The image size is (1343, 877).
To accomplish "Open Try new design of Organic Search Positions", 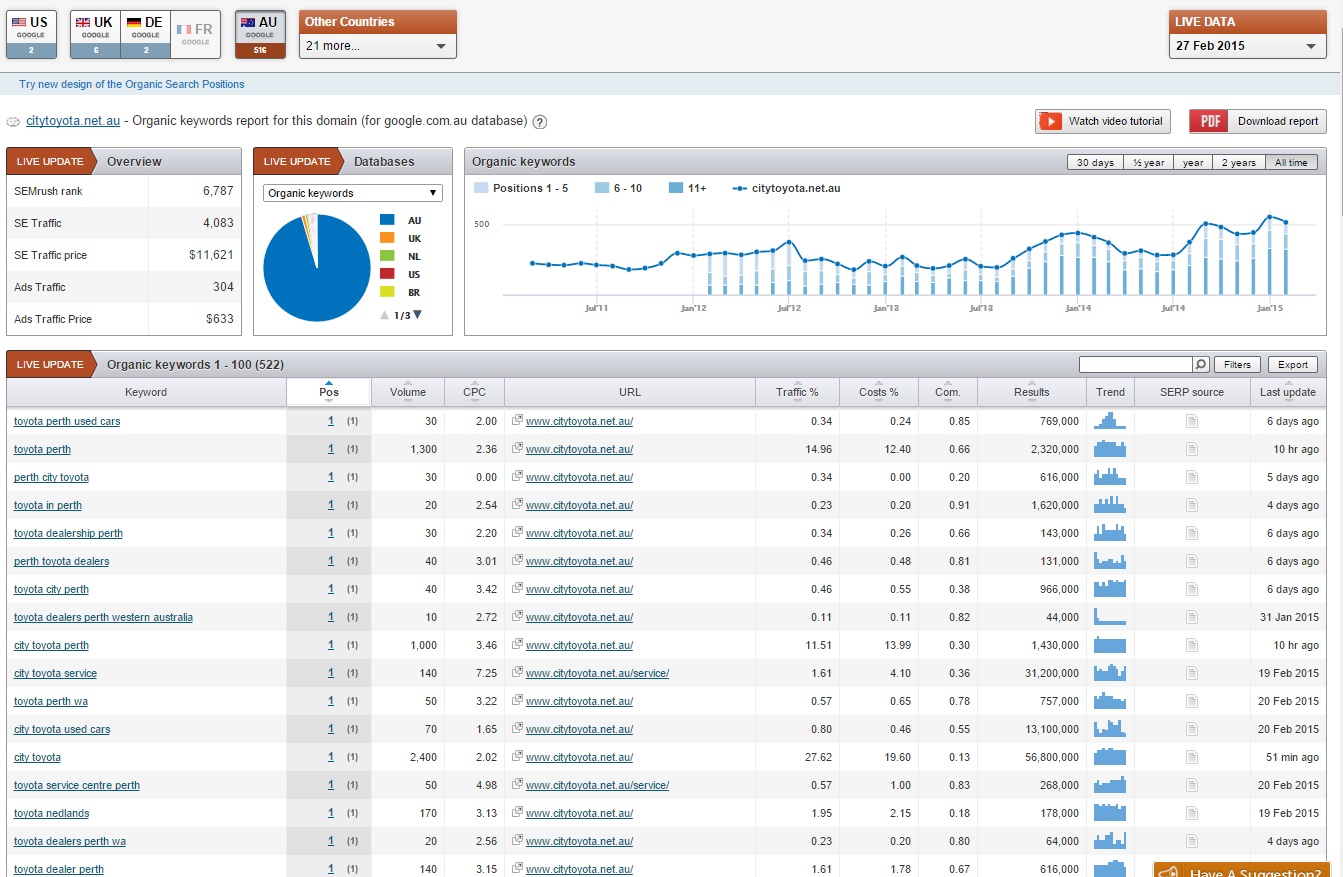I will (x=132, y=84).
